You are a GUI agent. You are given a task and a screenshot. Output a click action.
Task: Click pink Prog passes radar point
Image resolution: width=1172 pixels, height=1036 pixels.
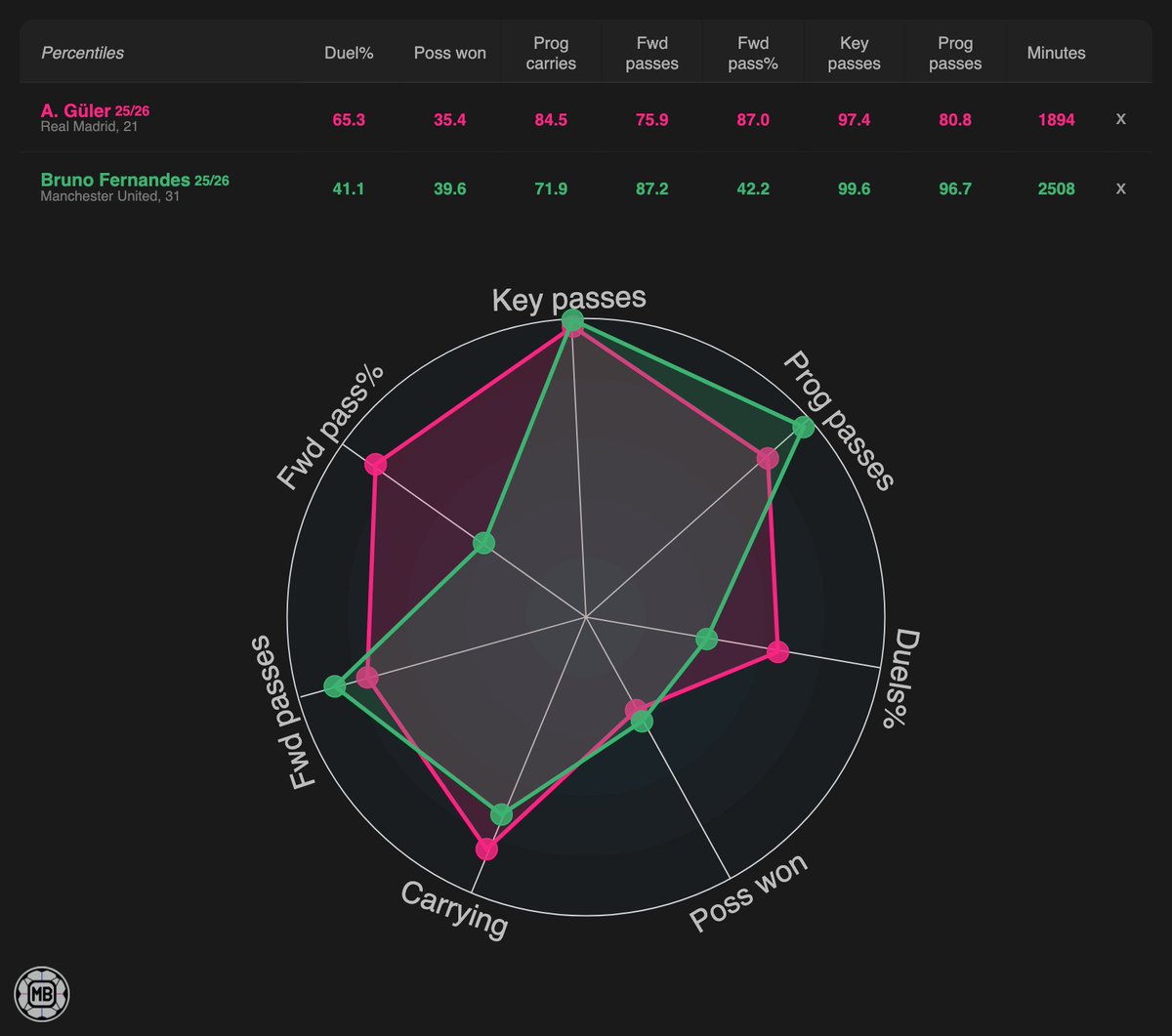(x=768, y=457)
